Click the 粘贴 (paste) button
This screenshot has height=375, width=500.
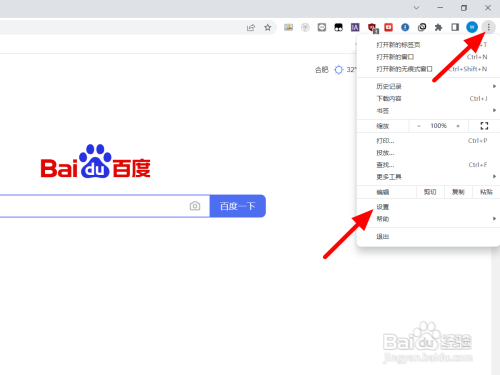tap(486, 192)
